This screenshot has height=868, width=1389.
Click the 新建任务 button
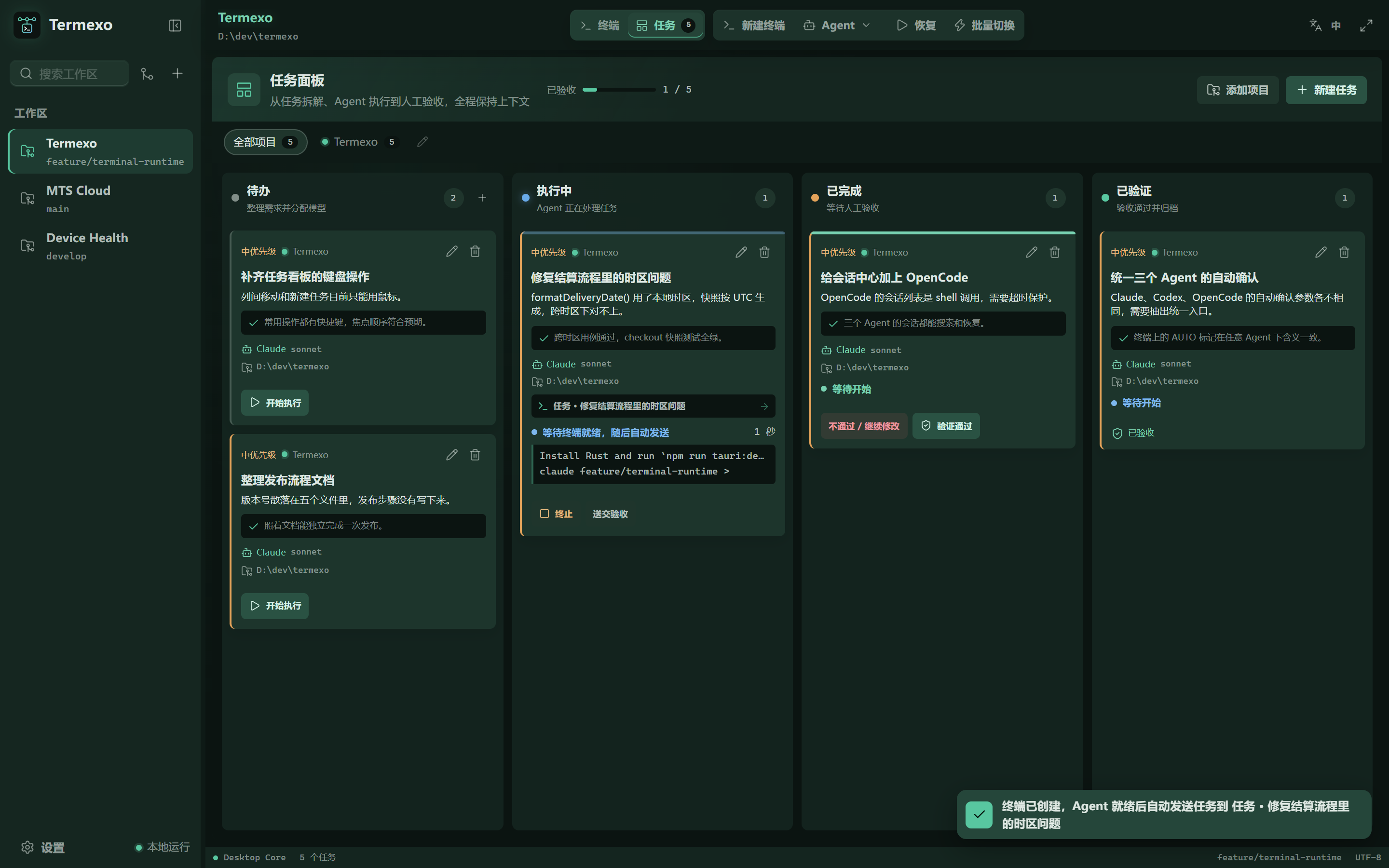(1326, 90)
